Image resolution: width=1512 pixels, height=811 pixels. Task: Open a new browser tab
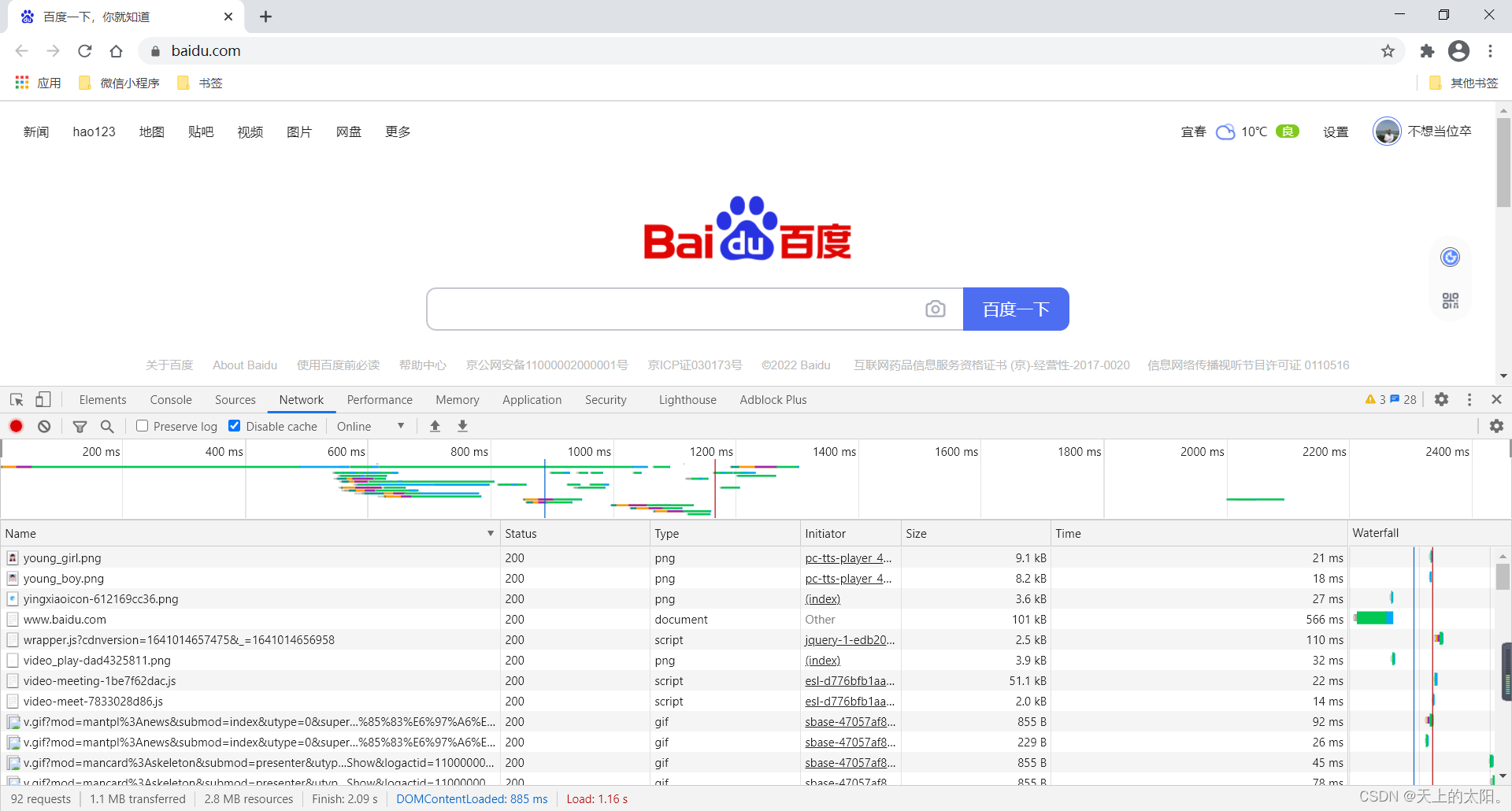(x=266, y=17)
